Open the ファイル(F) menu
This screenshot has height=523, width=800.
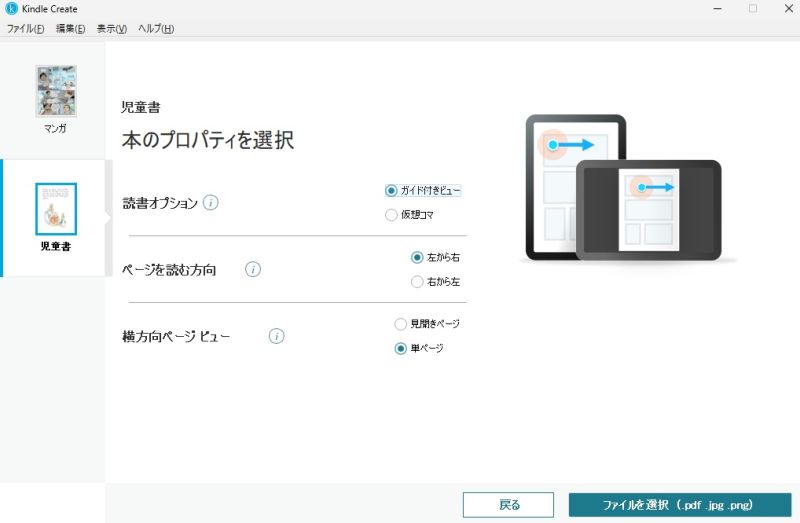[x=25, y=29]
